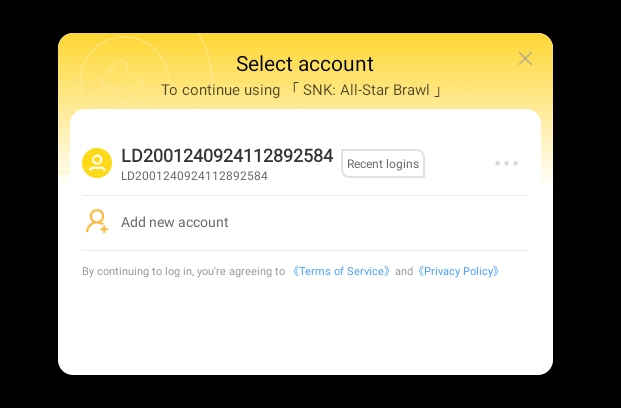Open the Privacy Policy link
This screenshot has height=408, width=621.
pyautogui.click(x=458, y=271)
